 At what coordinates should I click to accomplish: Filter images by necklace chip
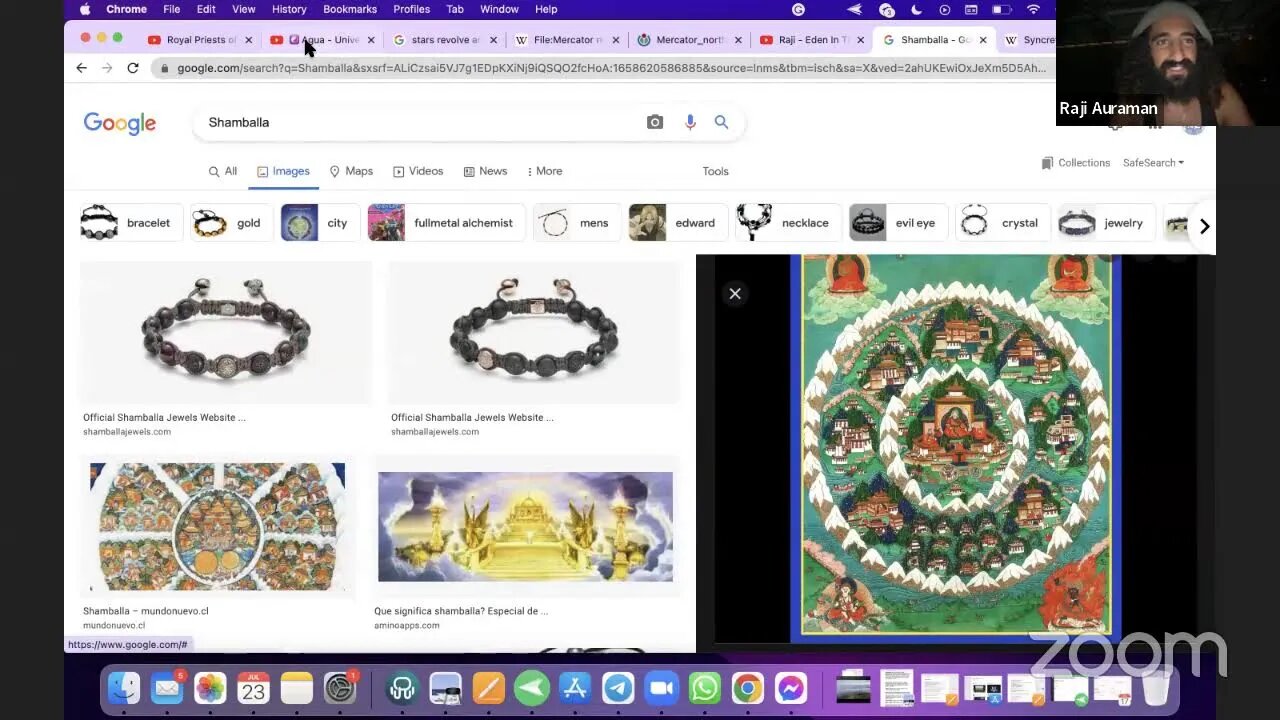787,223
